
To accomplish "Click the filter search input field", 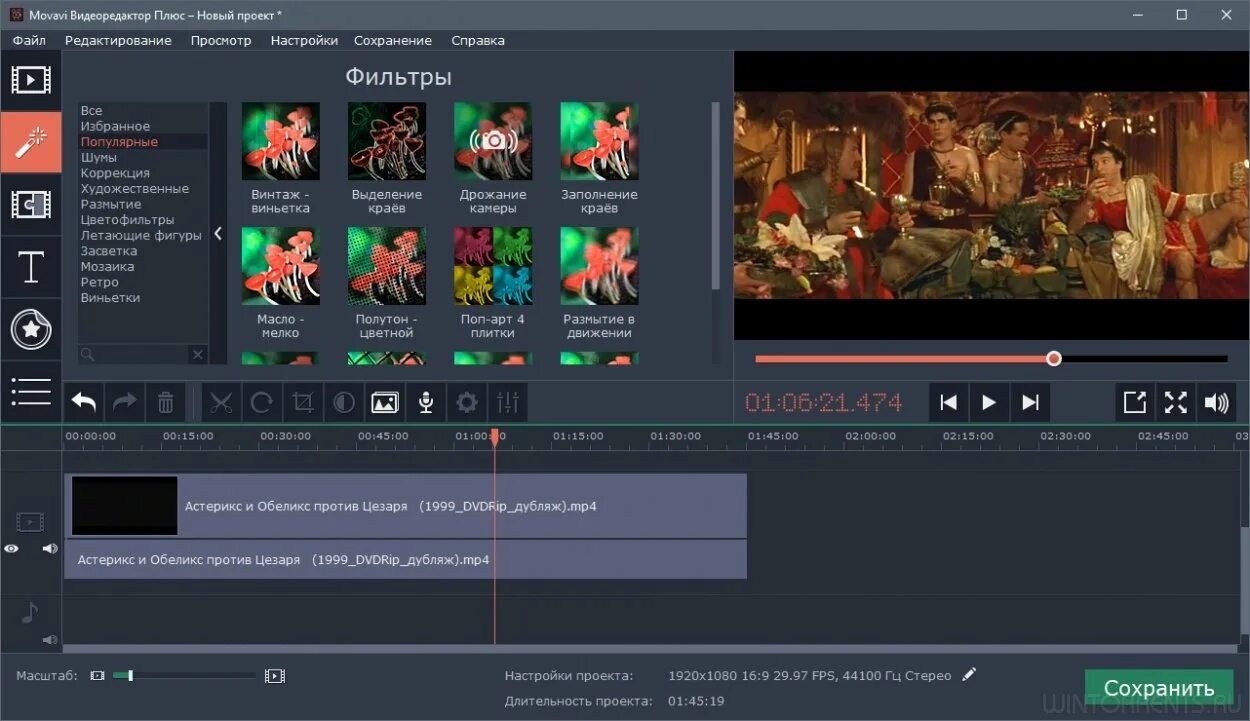I will coord(134,354).
